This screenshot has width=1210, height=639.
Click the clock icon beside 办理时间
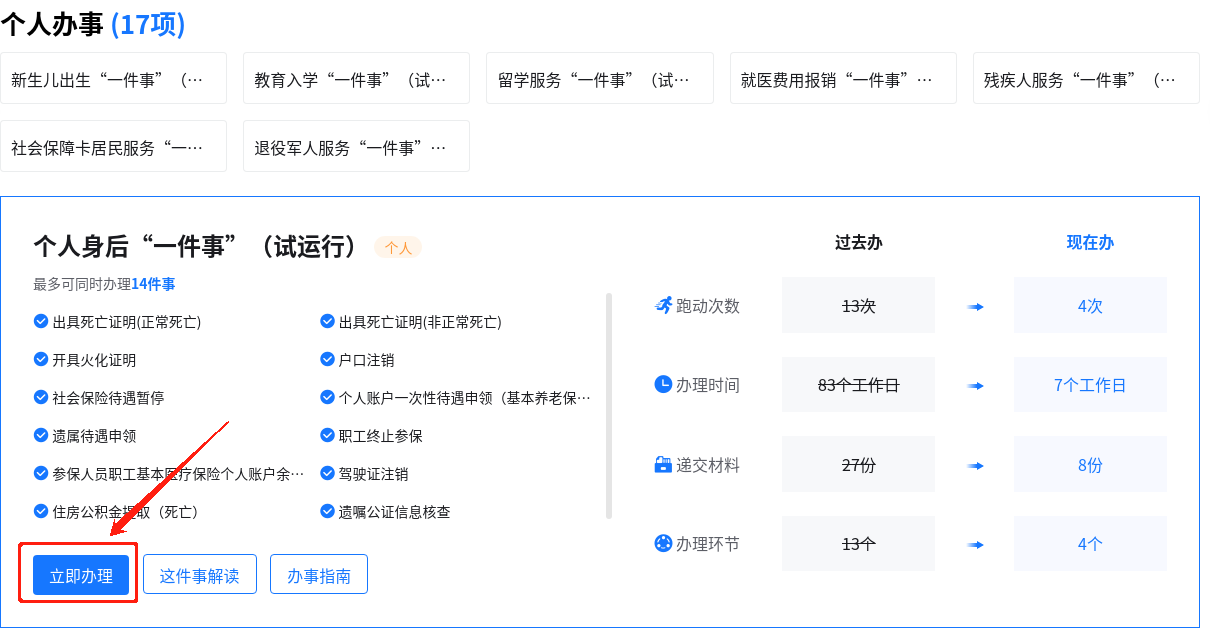663,384
